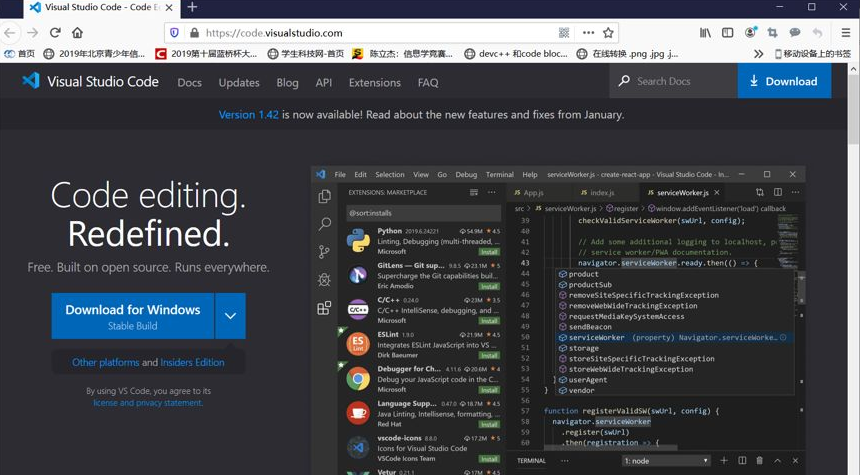
Task: Open a new browser tab with plus
Action: click(x=192, y=7)
